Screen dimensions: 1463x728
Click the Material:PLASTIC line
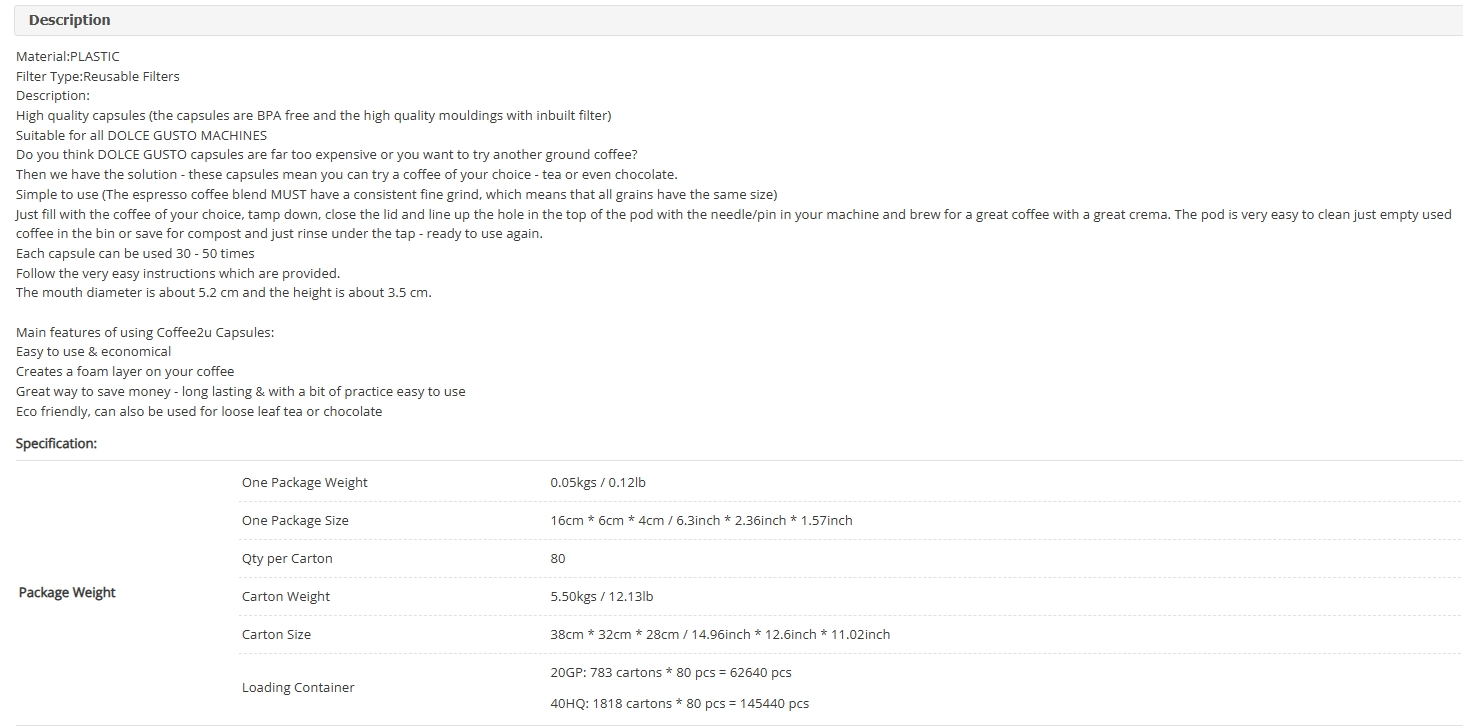[x=67, y=57]
